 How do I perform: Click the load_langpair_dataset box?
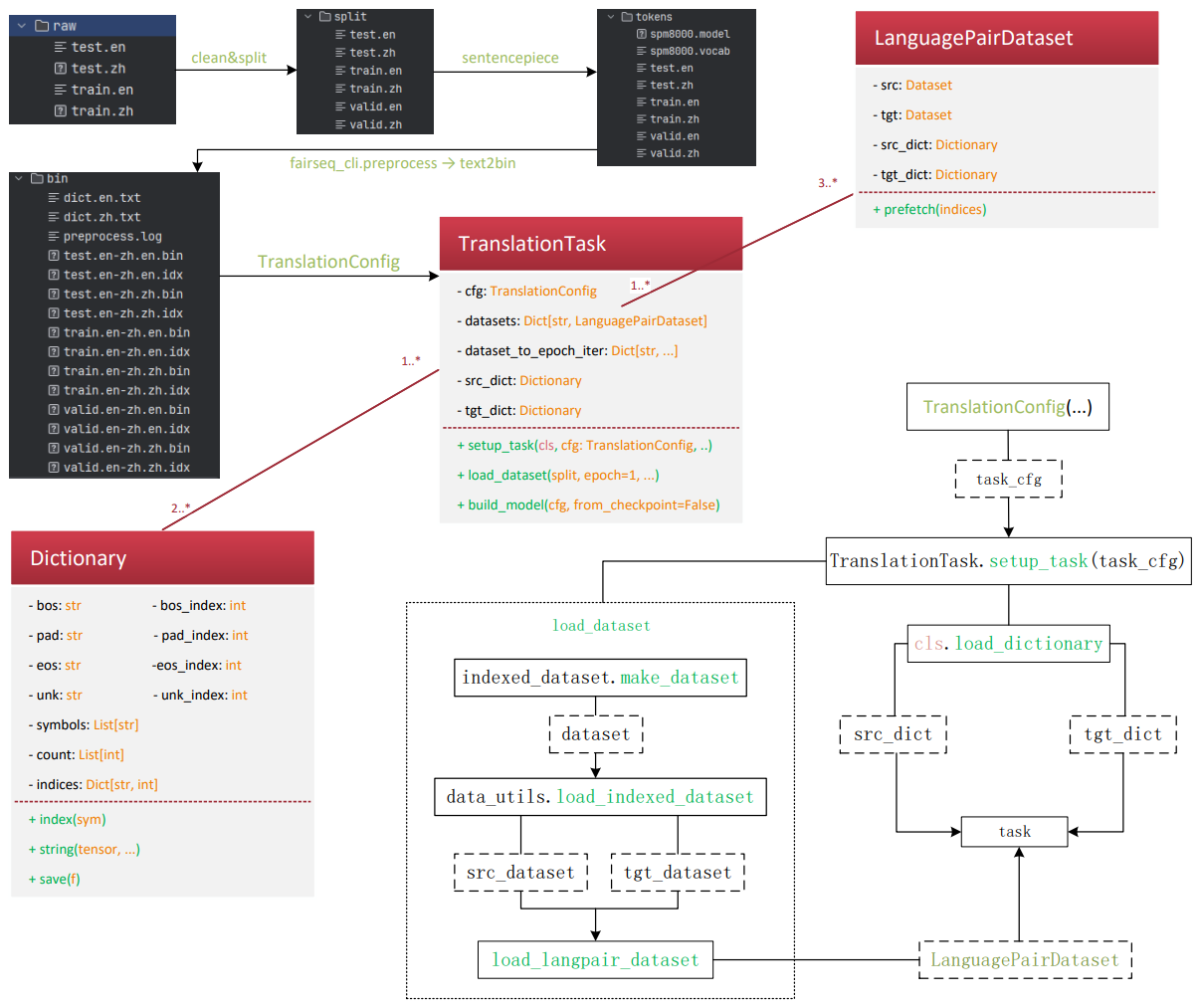pyautogui.click(x=595, y=960)
